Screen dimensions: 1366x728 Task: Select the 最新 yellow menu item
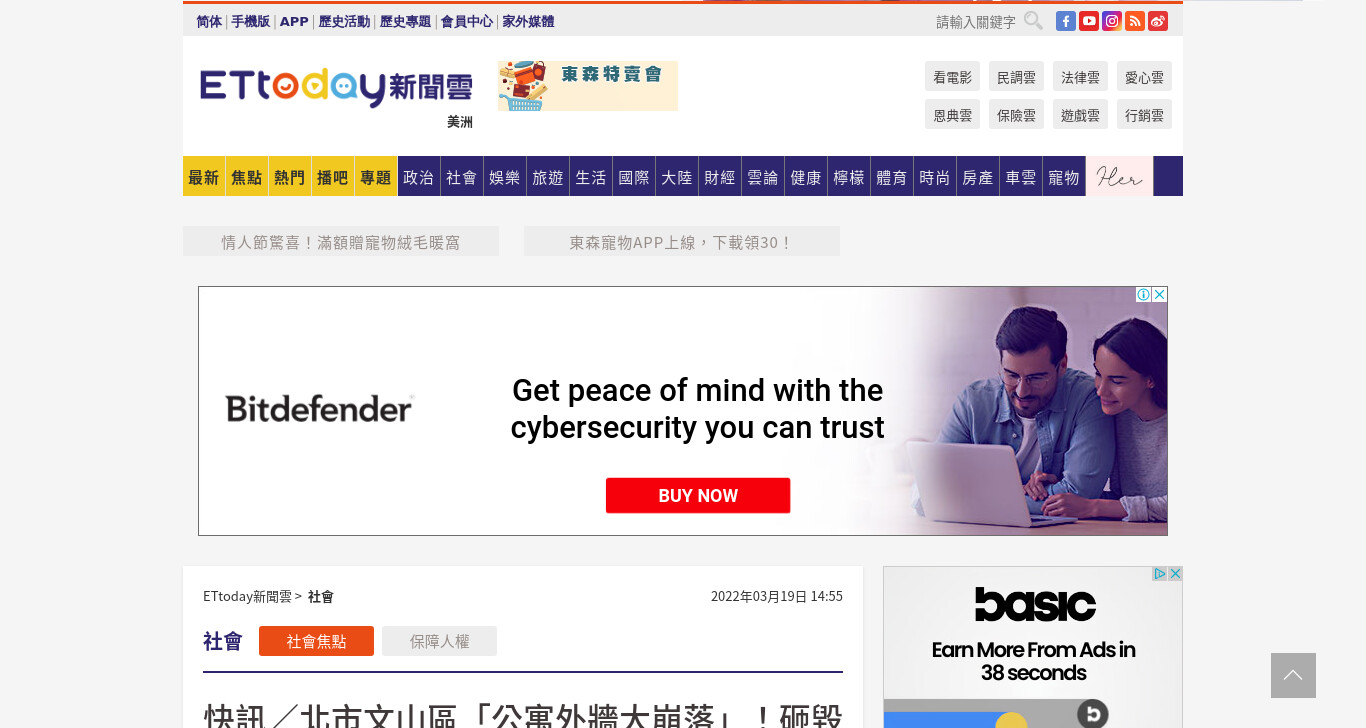click(204, 176)
